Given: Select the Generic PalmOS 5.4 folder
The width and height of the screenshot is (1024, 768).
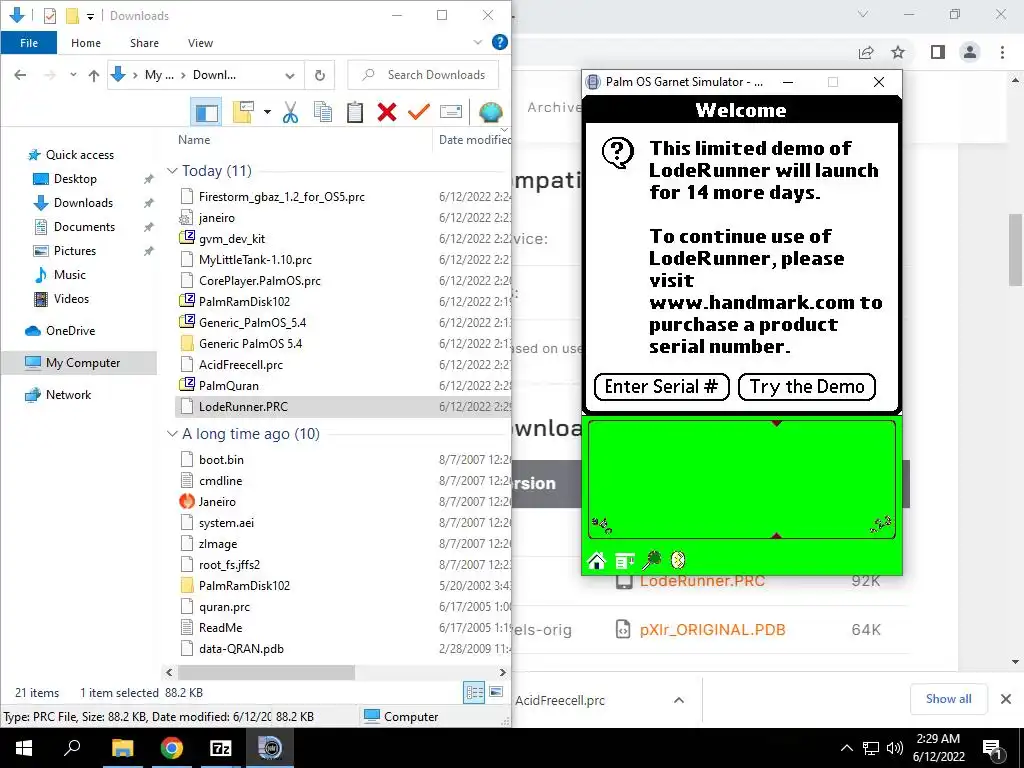Looking at the screenshot, I should [x=250, y=344].
